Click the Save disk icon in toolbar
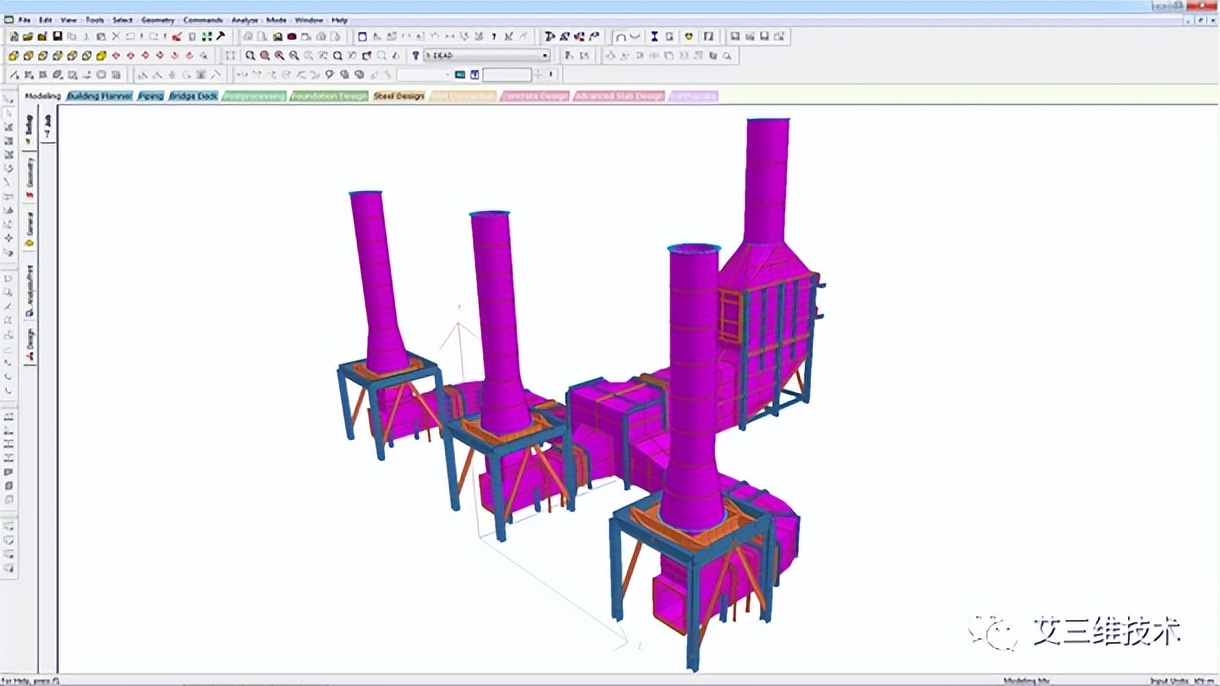Viewport: 1220px width, 686px height. (x=57, y=37)
